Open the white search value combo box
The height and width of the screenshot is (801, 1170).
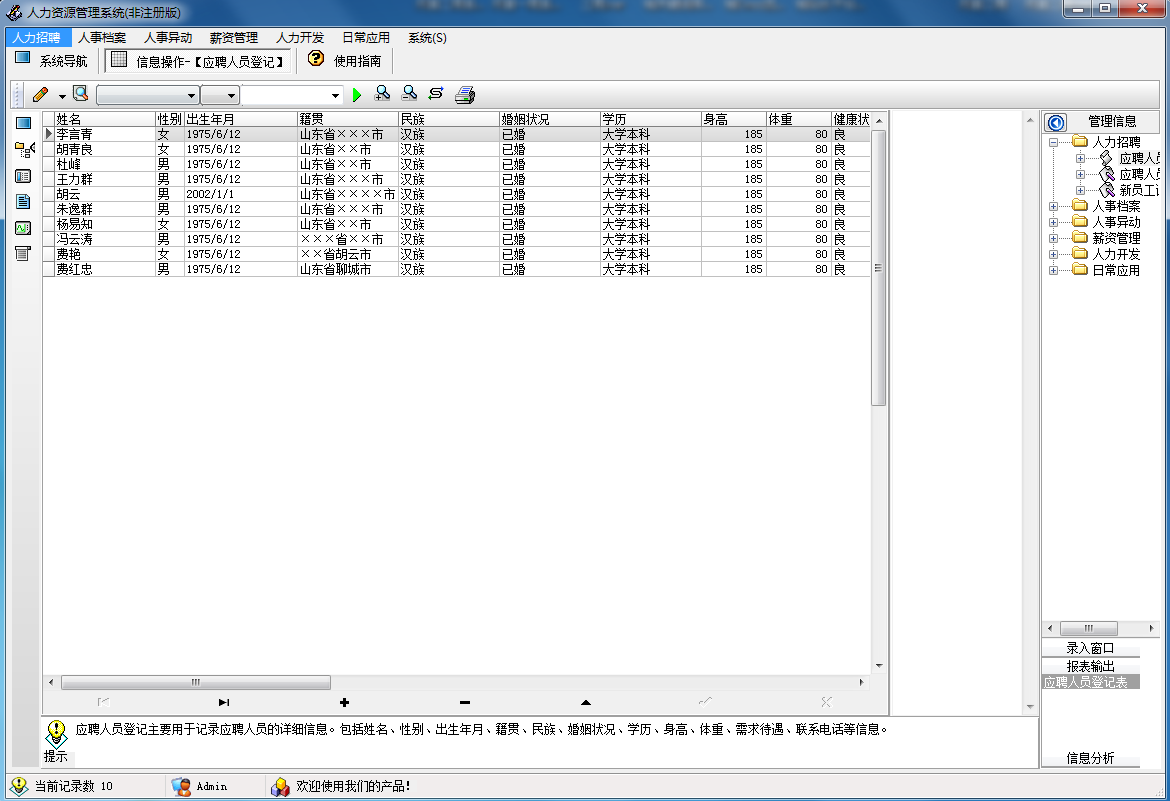291,96
